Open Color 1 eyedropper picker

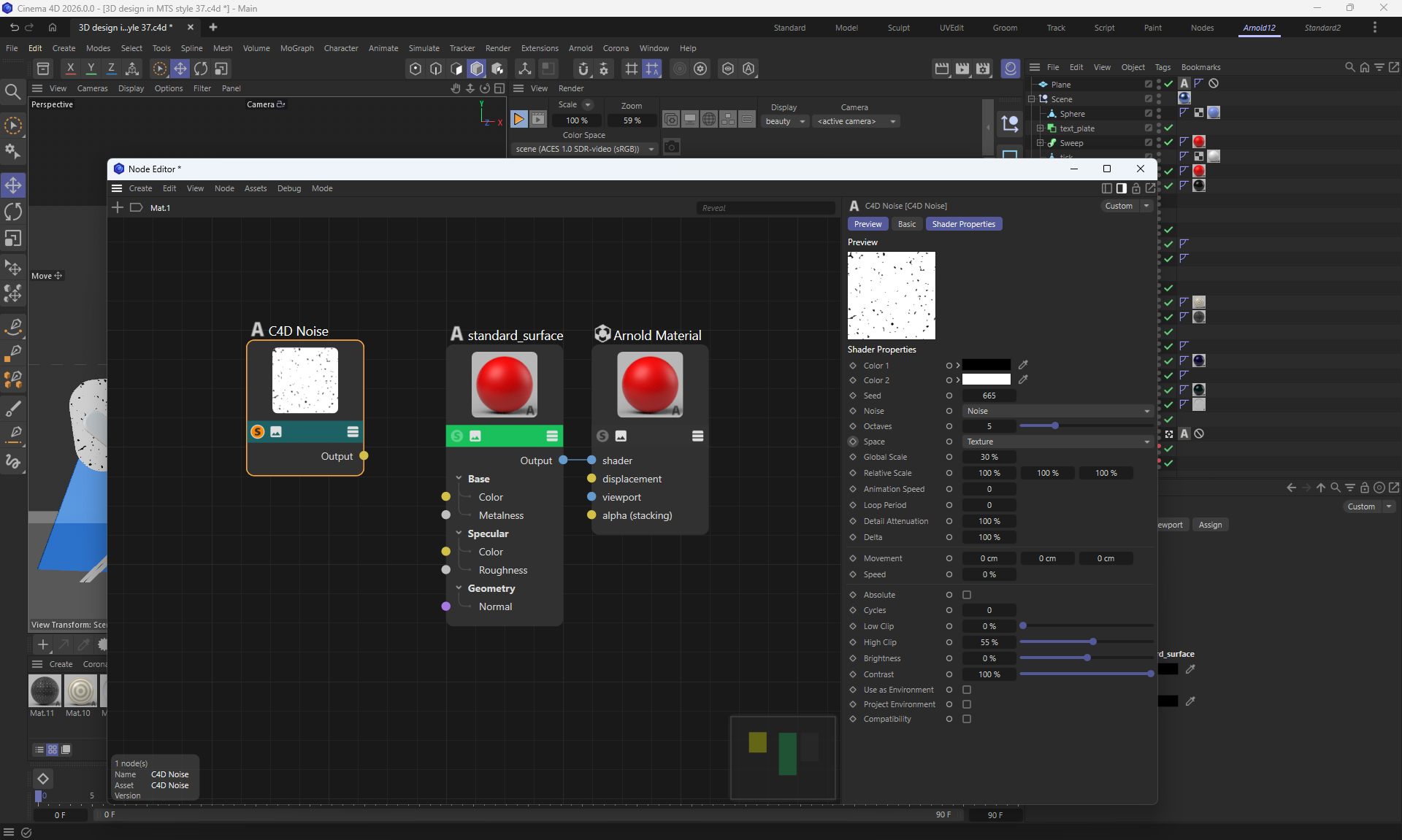(x=1023, y=365)
